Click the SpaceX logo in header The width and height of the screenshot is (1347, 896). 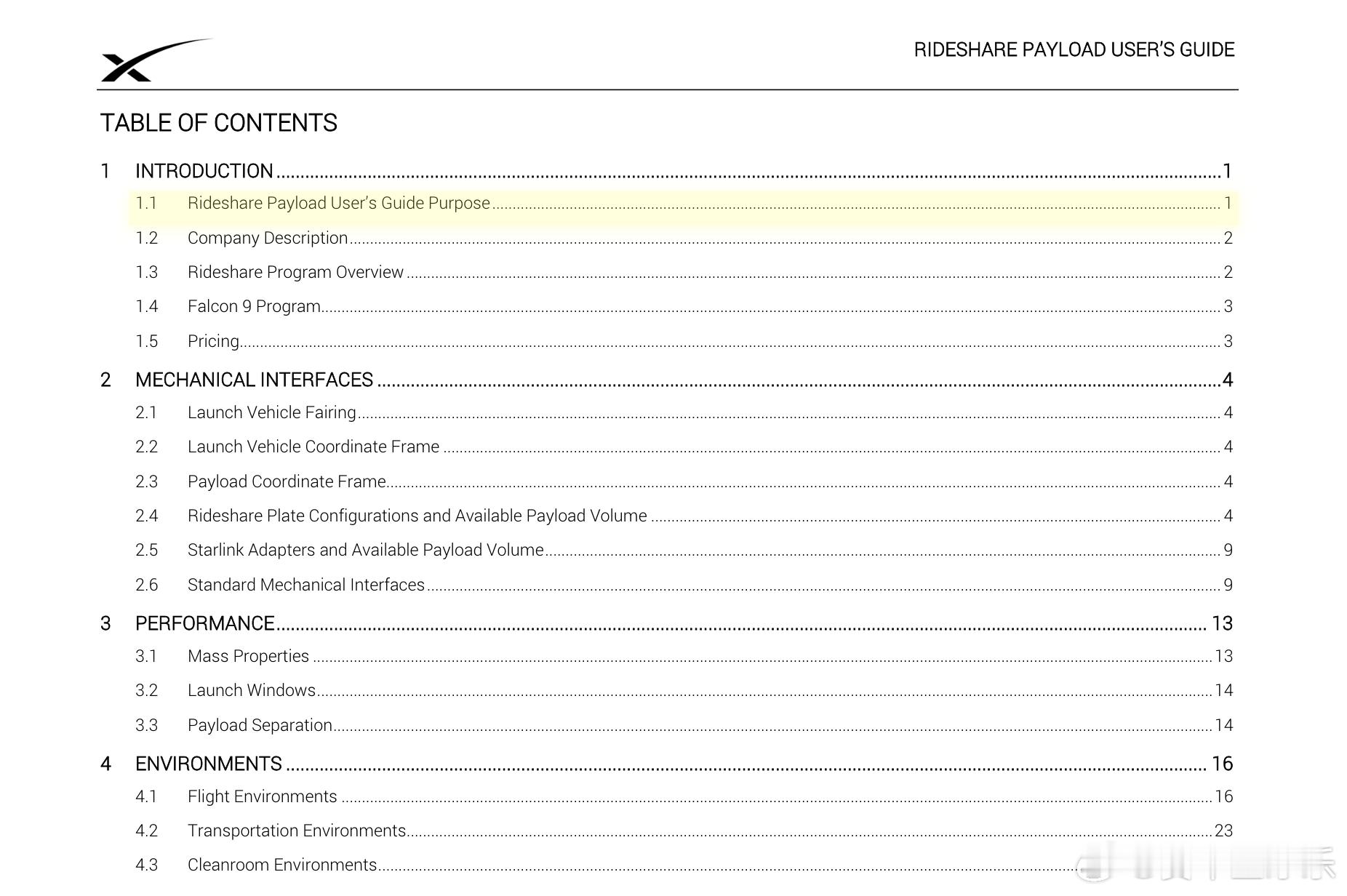click(156, 60)
